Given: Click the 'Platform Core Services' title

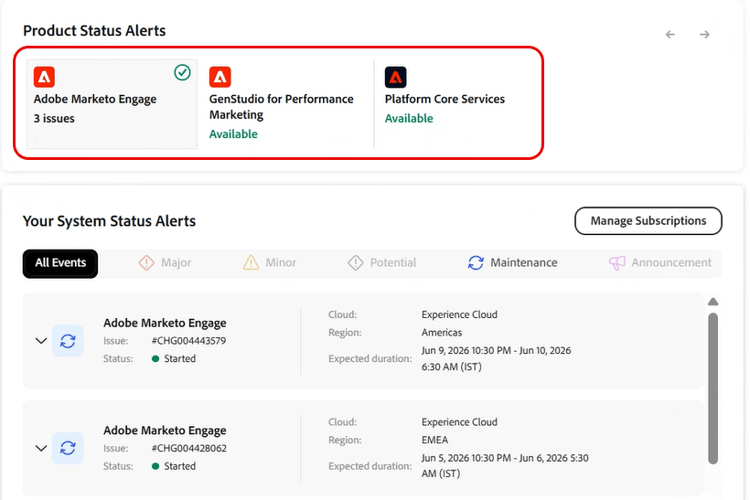Looking at the screenshot, I should pyautogui.click(x=445, y=99).
